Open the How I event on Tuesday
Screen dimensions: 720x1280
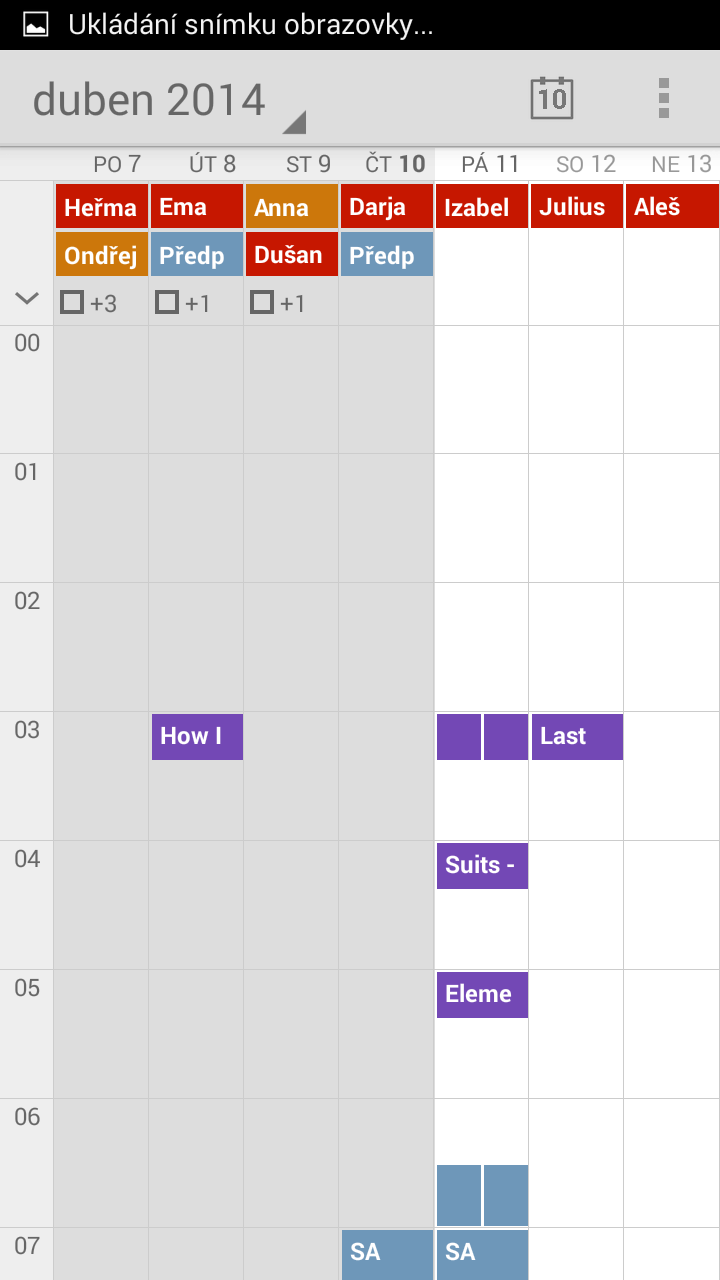pos(197,736)
